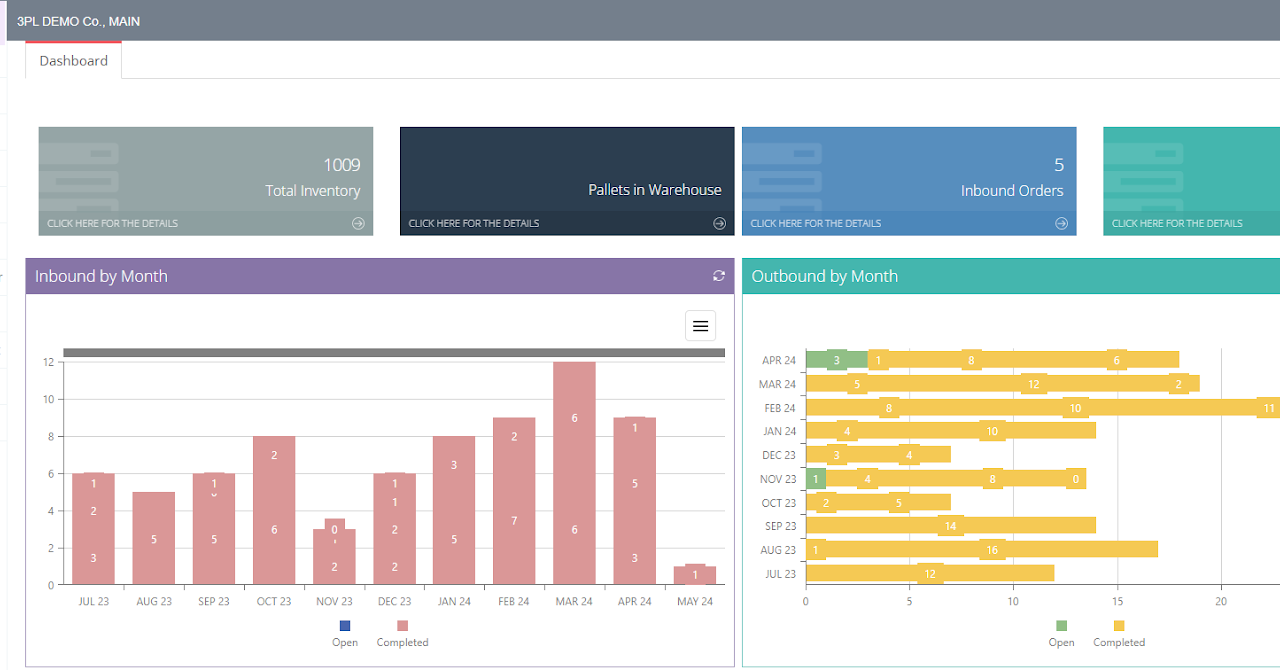Open Pallets in Warehouse details link
Image resolution: width=1280 pixels, height=670 pixels.
(473, 224)
